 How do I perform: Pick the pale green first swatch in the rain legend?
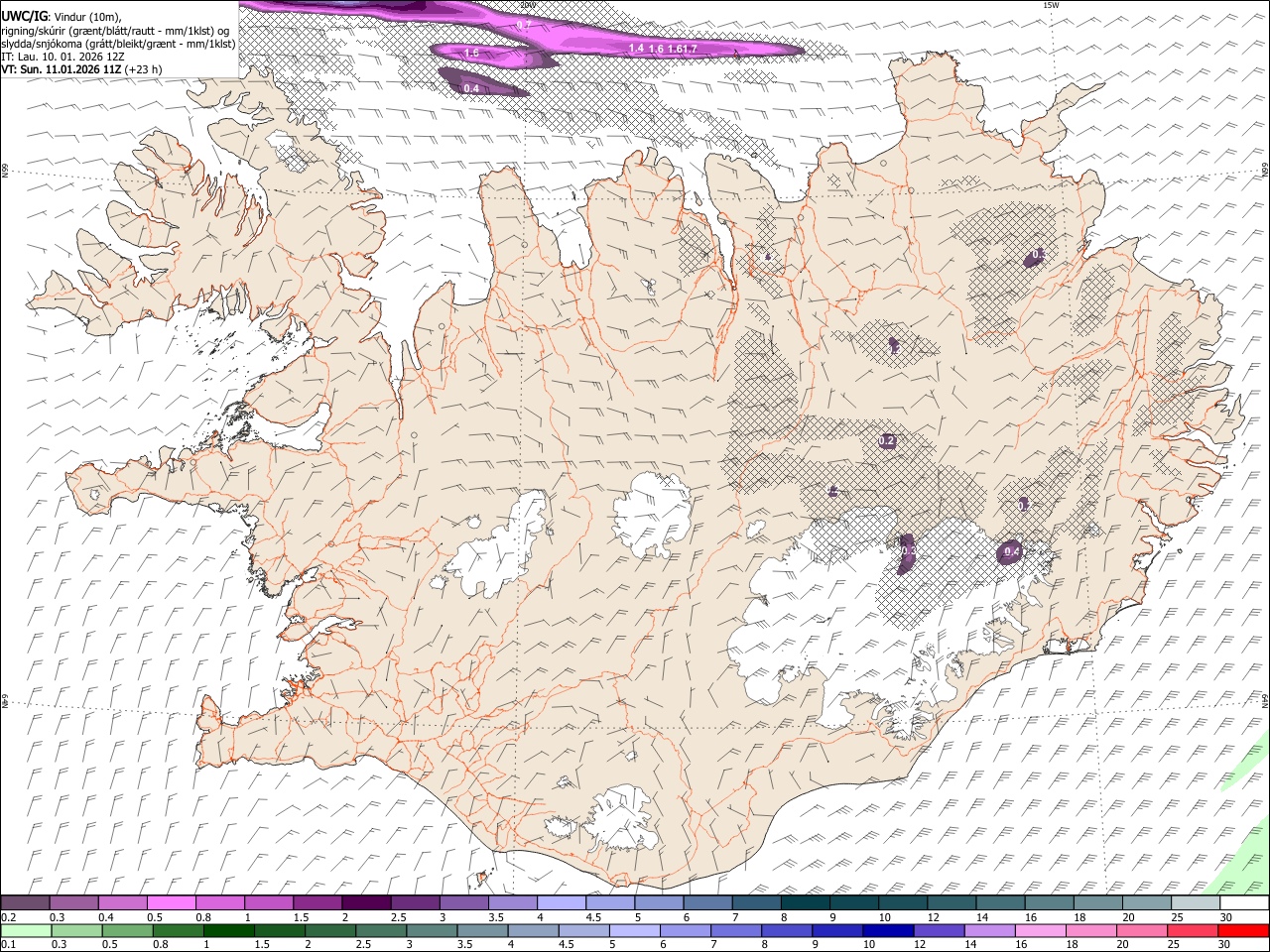(x=25, y=930)
